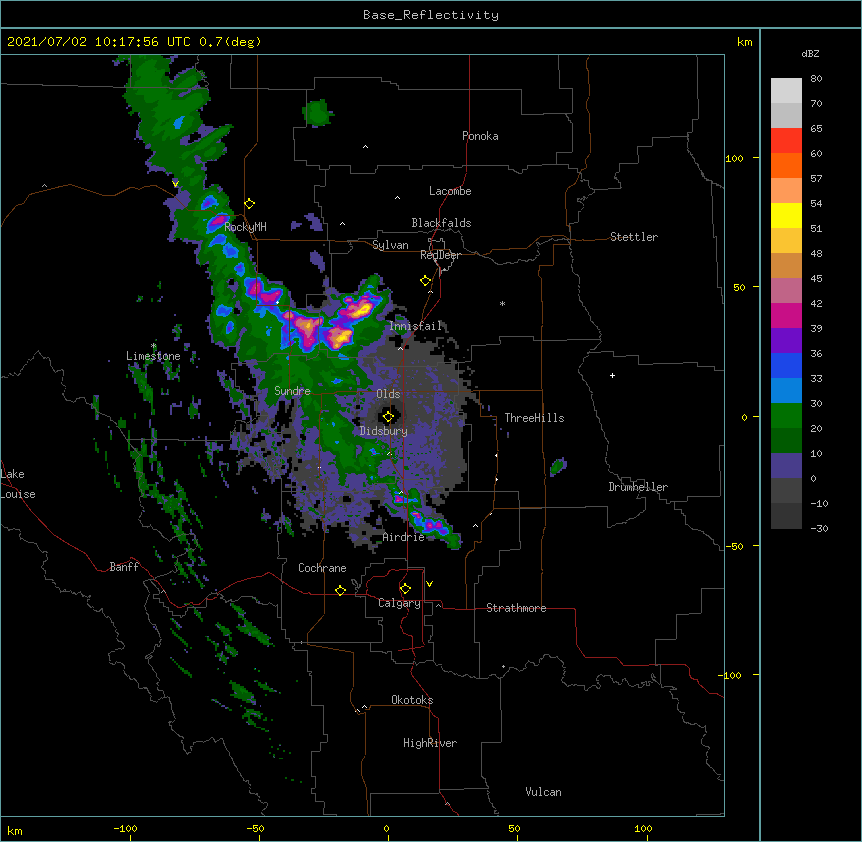Click the yellow diamond marker above Calgary label
This screenshot has height=842, width=862.
point(405,589)
